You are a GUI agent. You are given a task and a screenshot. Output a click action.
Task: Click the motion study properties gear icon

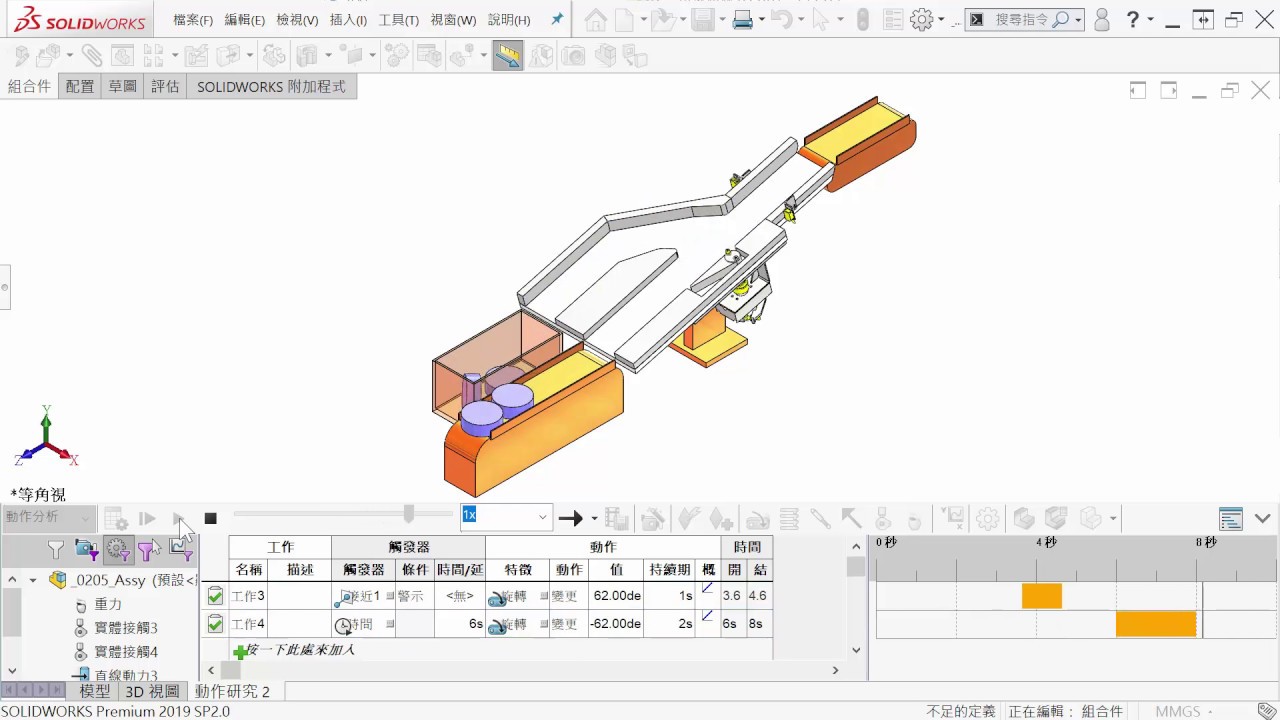987,518
